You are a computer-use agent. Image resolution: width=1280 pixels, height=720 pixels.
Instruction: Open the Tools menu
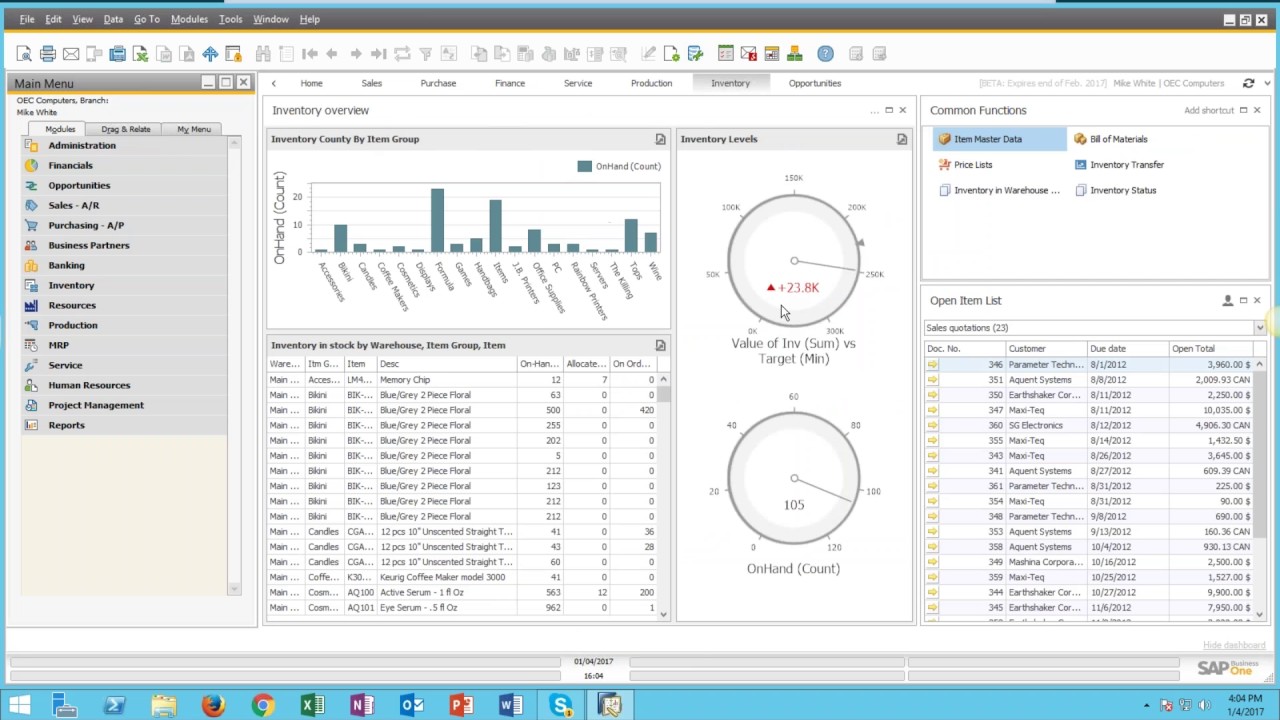[x=230, y=19]
